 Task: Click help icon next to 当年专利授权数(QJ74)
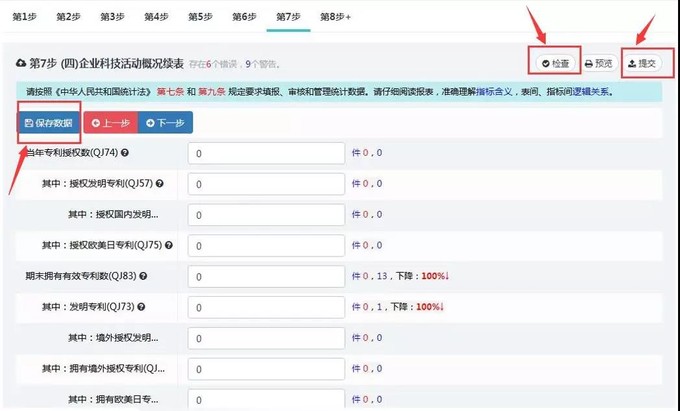124,153
